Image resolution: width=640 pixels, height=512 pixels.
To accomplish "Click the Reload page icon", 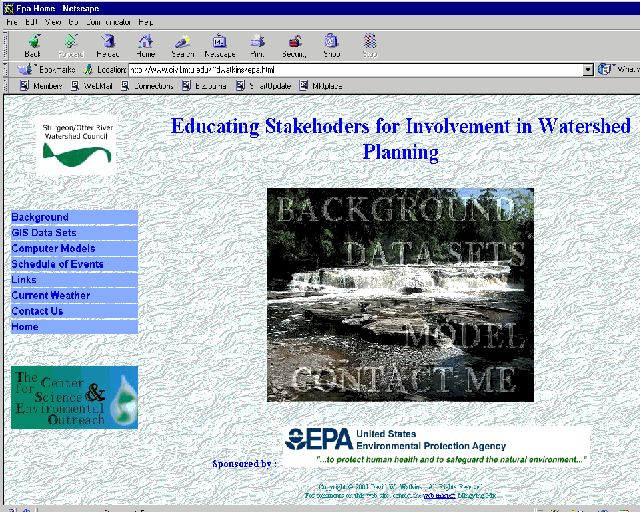I will (107, 45).
